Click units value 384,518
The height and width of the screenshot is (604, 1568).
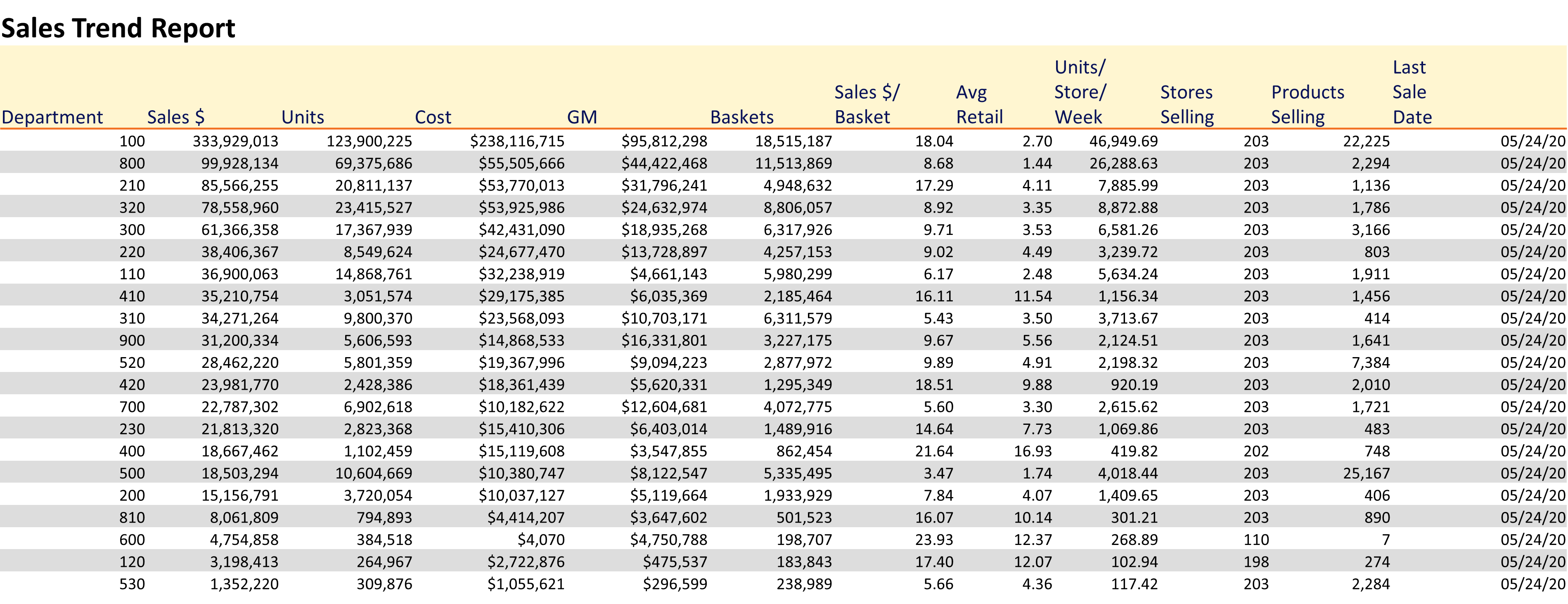click(x=384, y=540)
